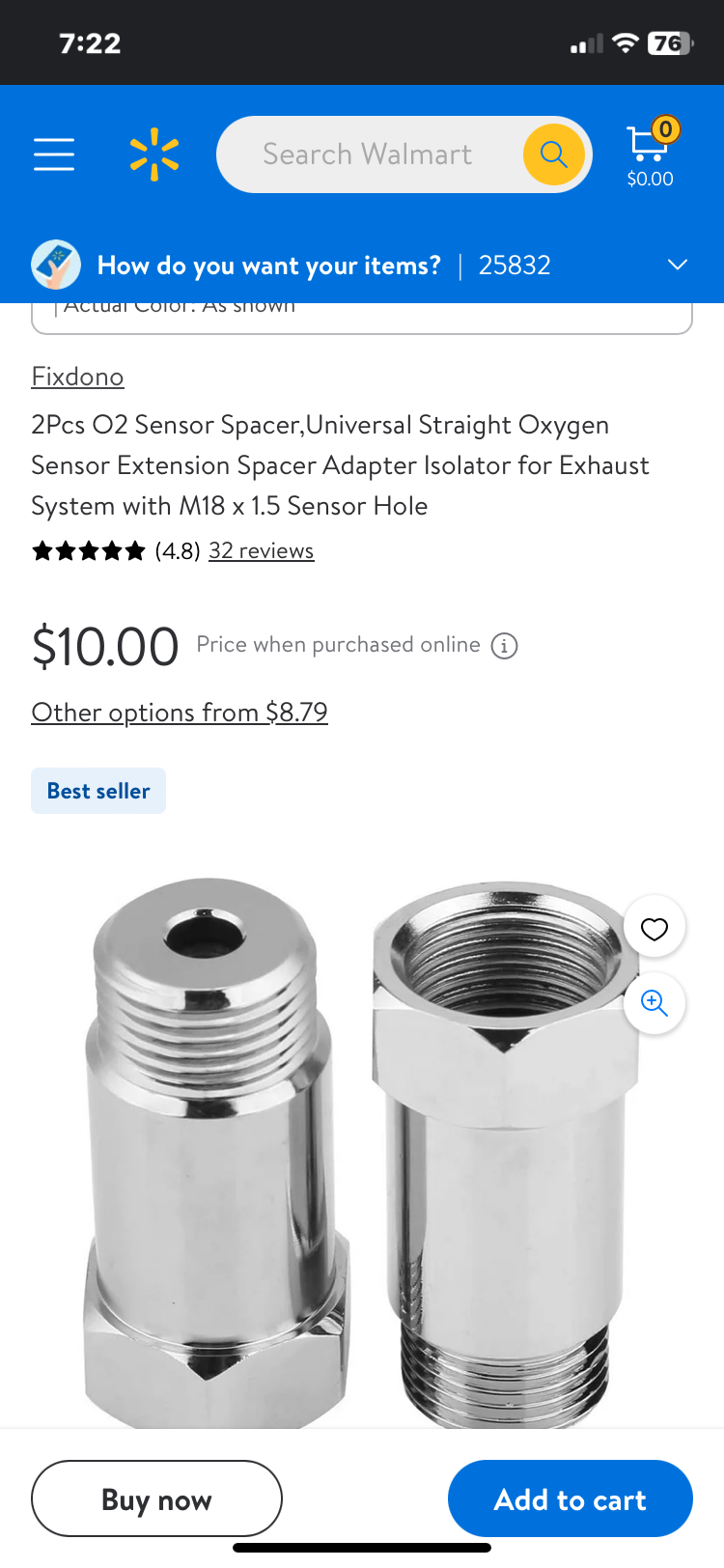Screen dimensions: 724x1568
Task: Open the hamburger navigation menu
Action: pos(54,154)
